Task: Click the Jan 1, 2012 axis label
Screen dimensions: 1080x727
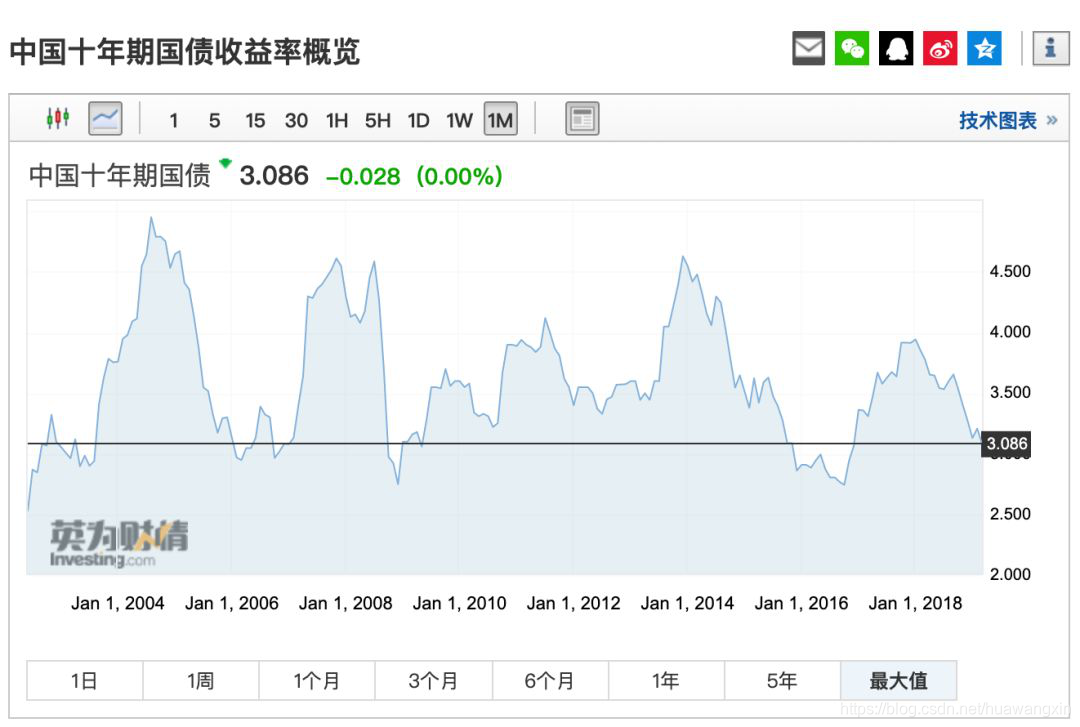Action: tap(574, 603)
